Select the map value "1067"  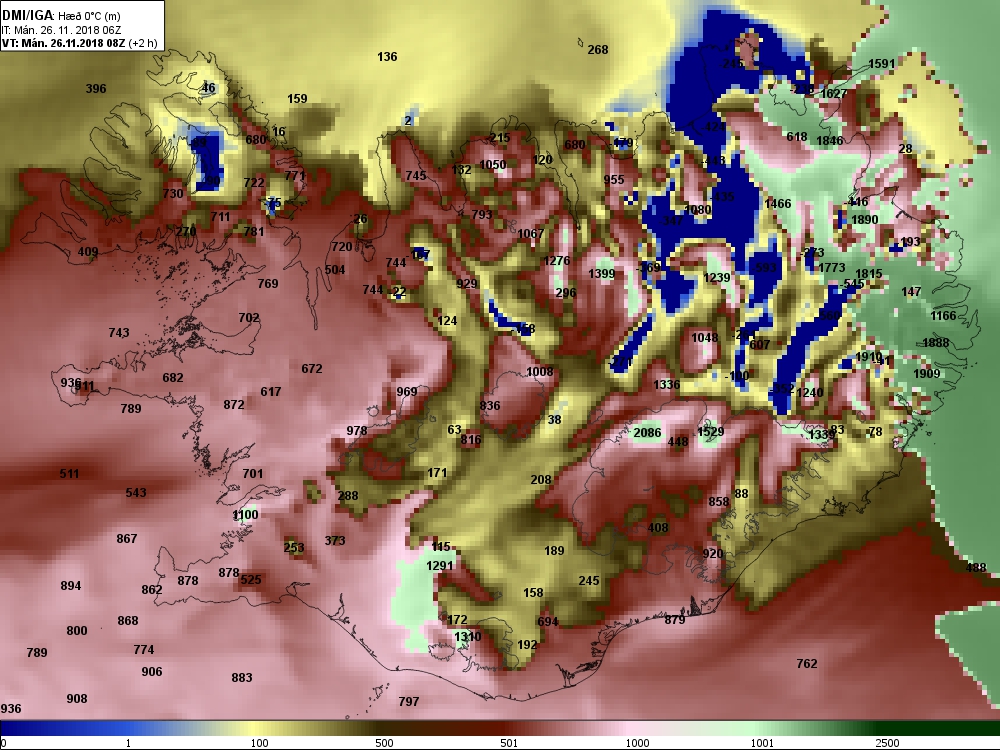(531, 233)
